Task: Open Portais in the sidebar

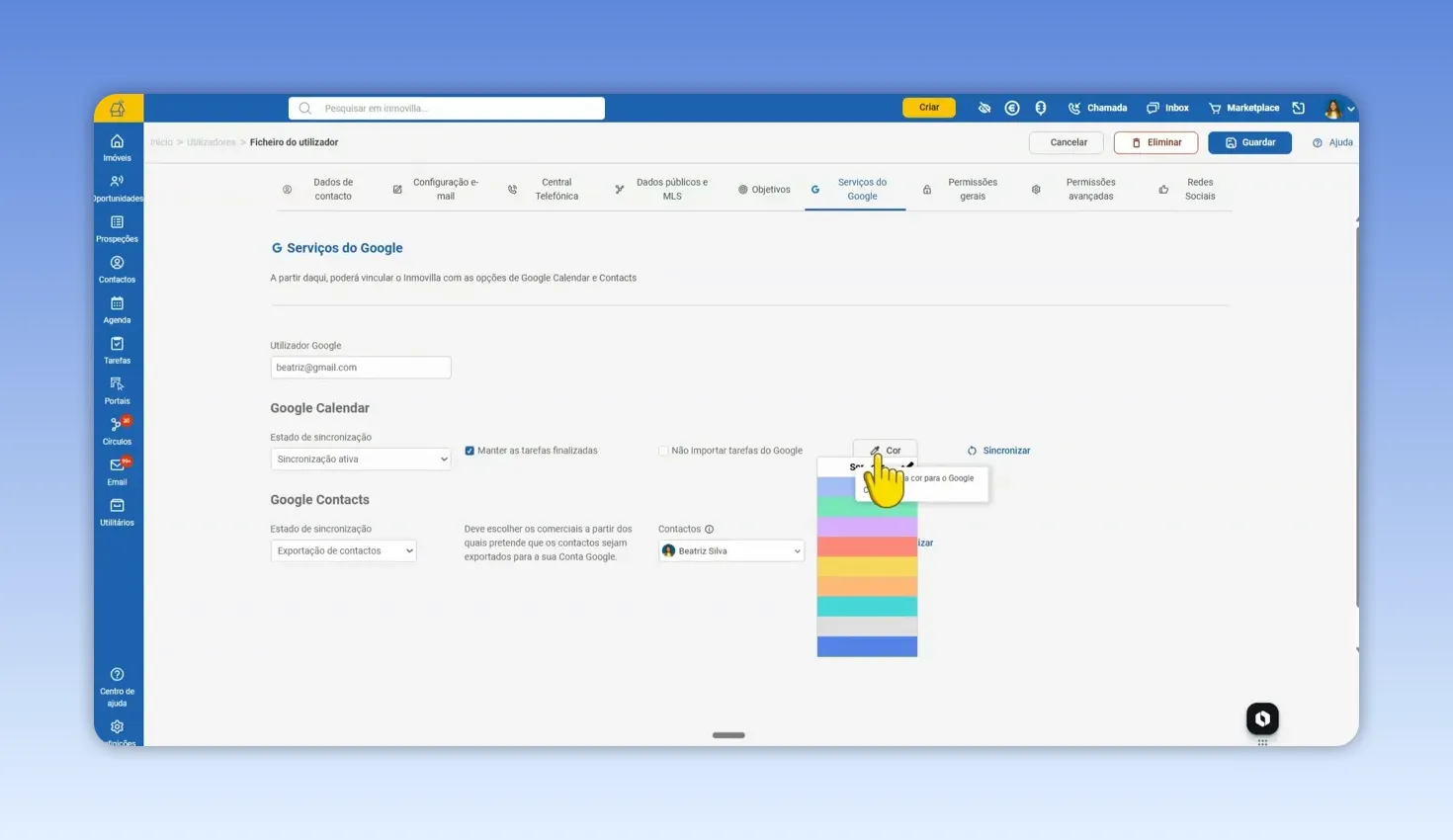Action: (117, 390)
